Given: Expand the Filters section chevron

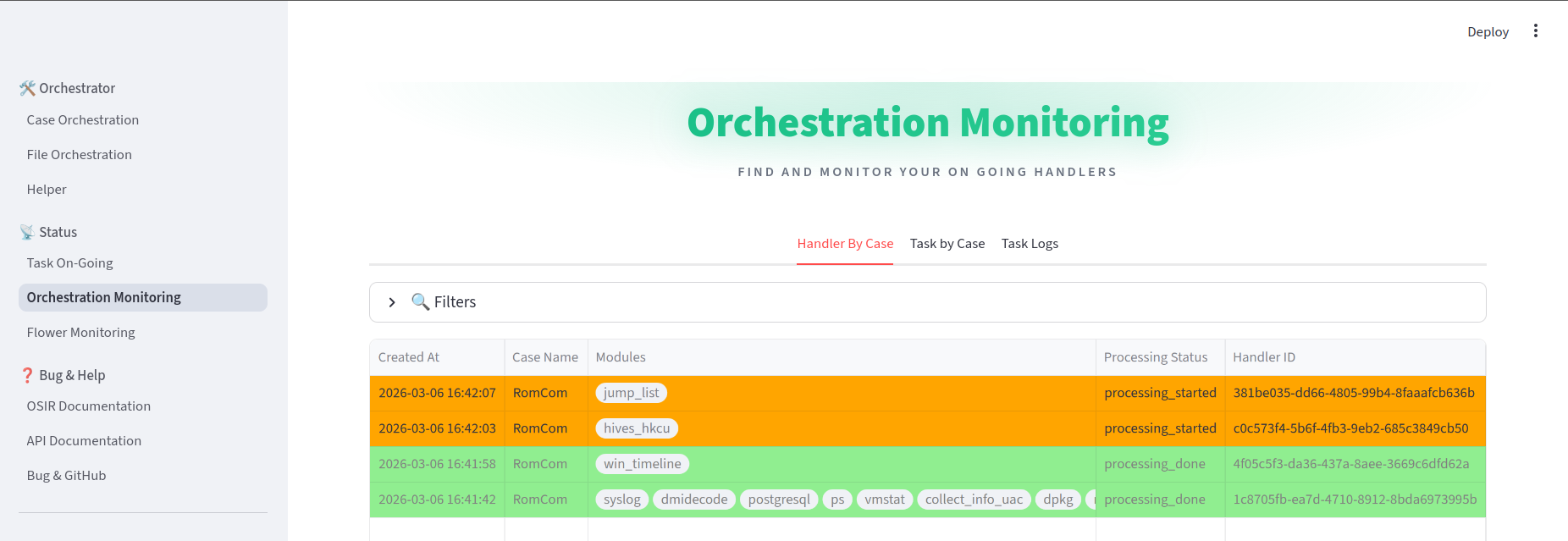Looking at the screenshot, I should (392, 302).
